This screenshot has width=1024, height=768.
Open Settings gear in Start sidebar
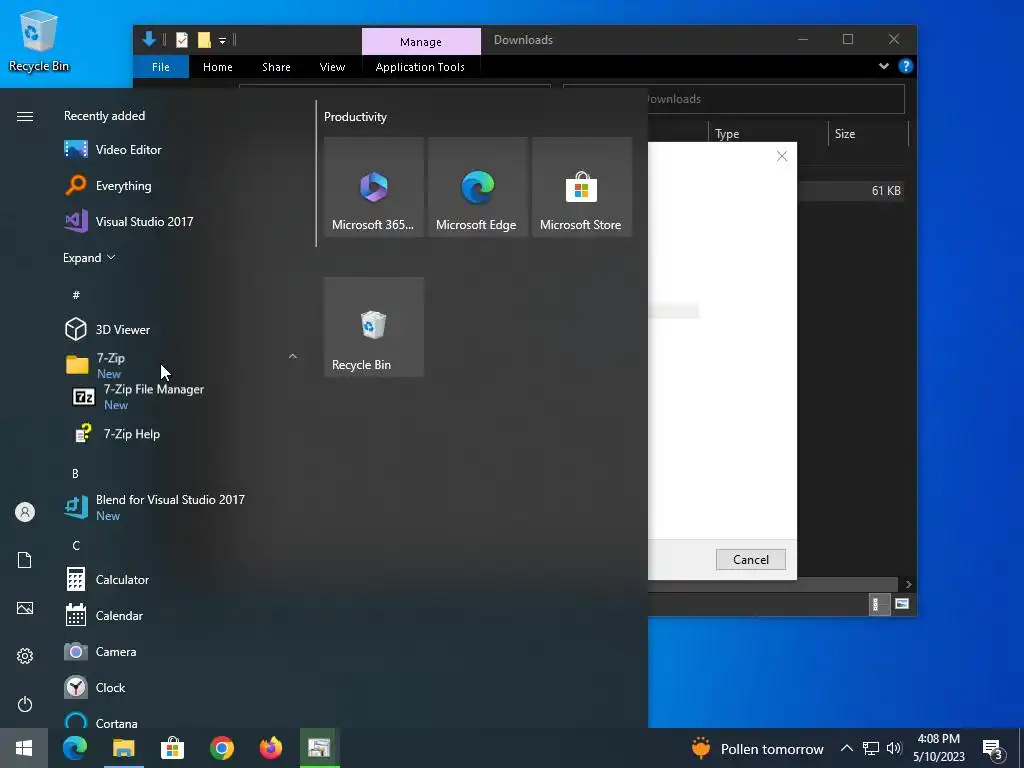tap(25, 656)
